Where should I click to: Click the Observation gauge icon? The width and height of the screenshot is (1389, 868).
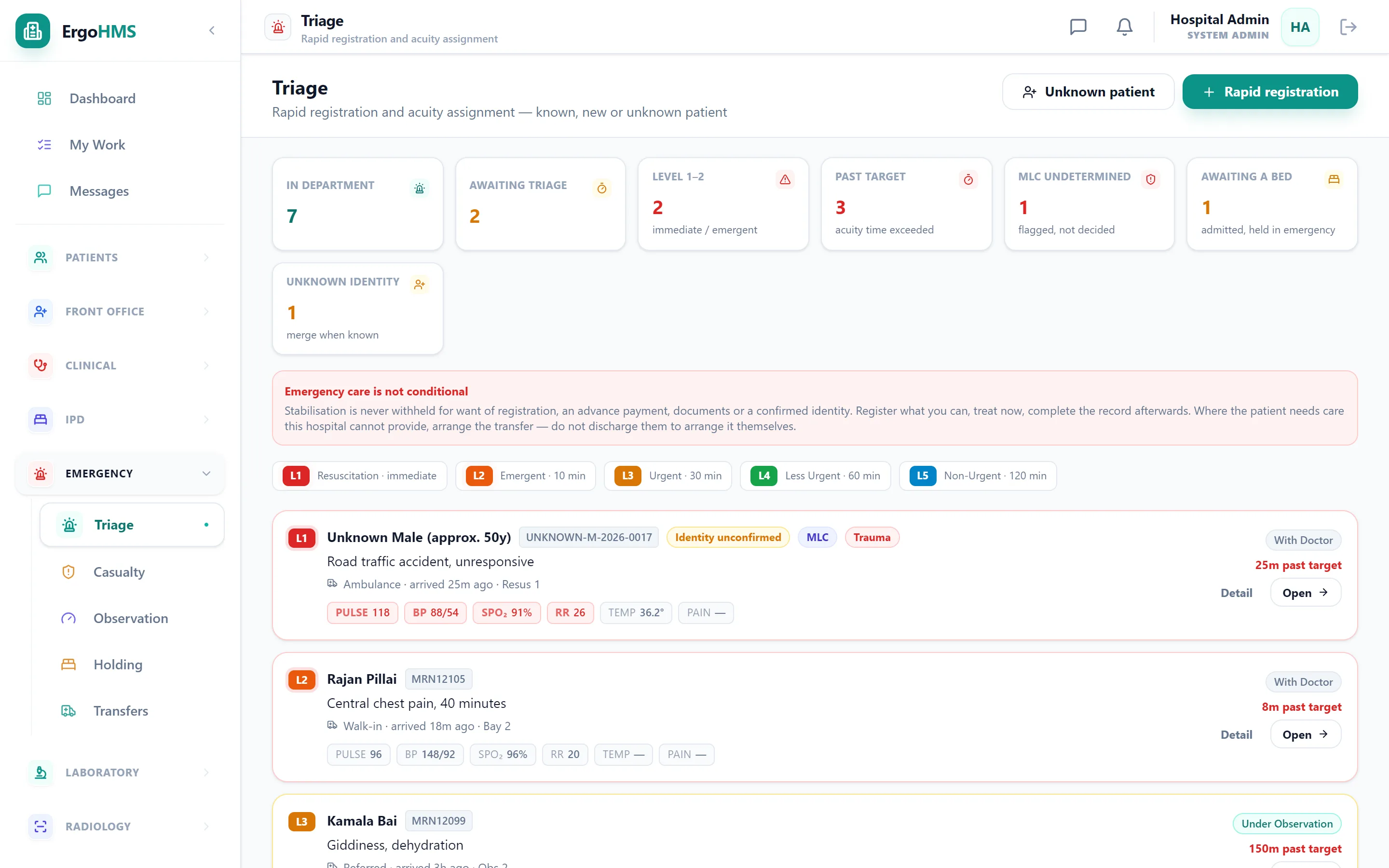68,618
